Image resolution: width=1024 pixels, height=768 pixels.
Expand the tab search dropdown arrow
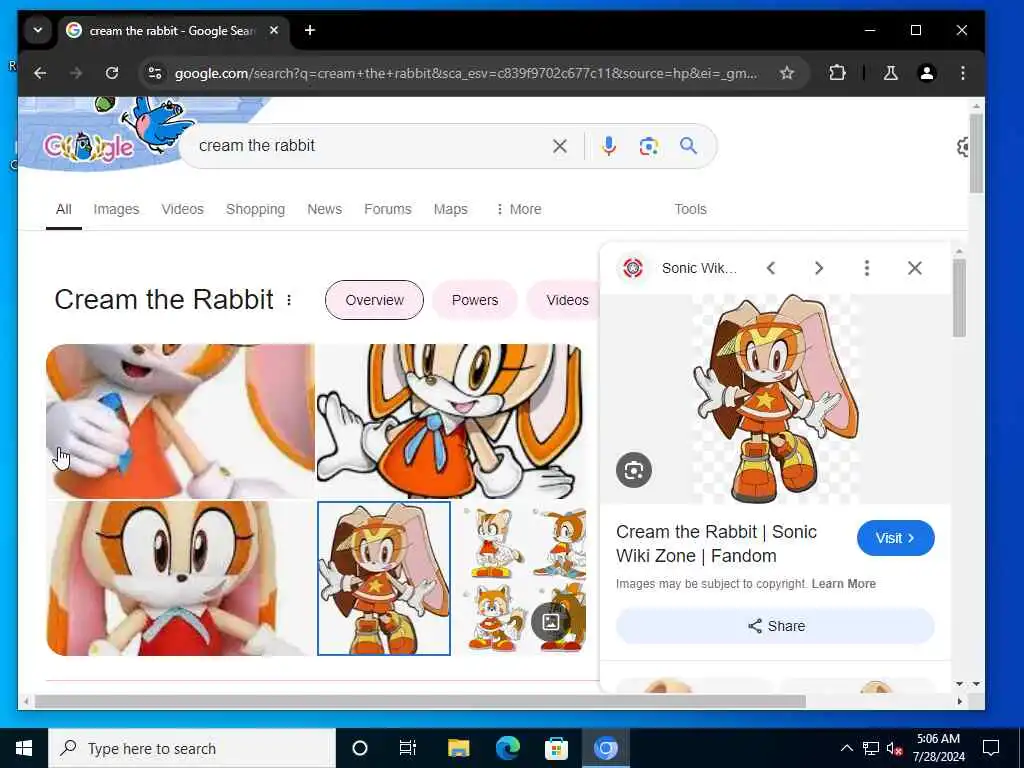coord(38,31)
